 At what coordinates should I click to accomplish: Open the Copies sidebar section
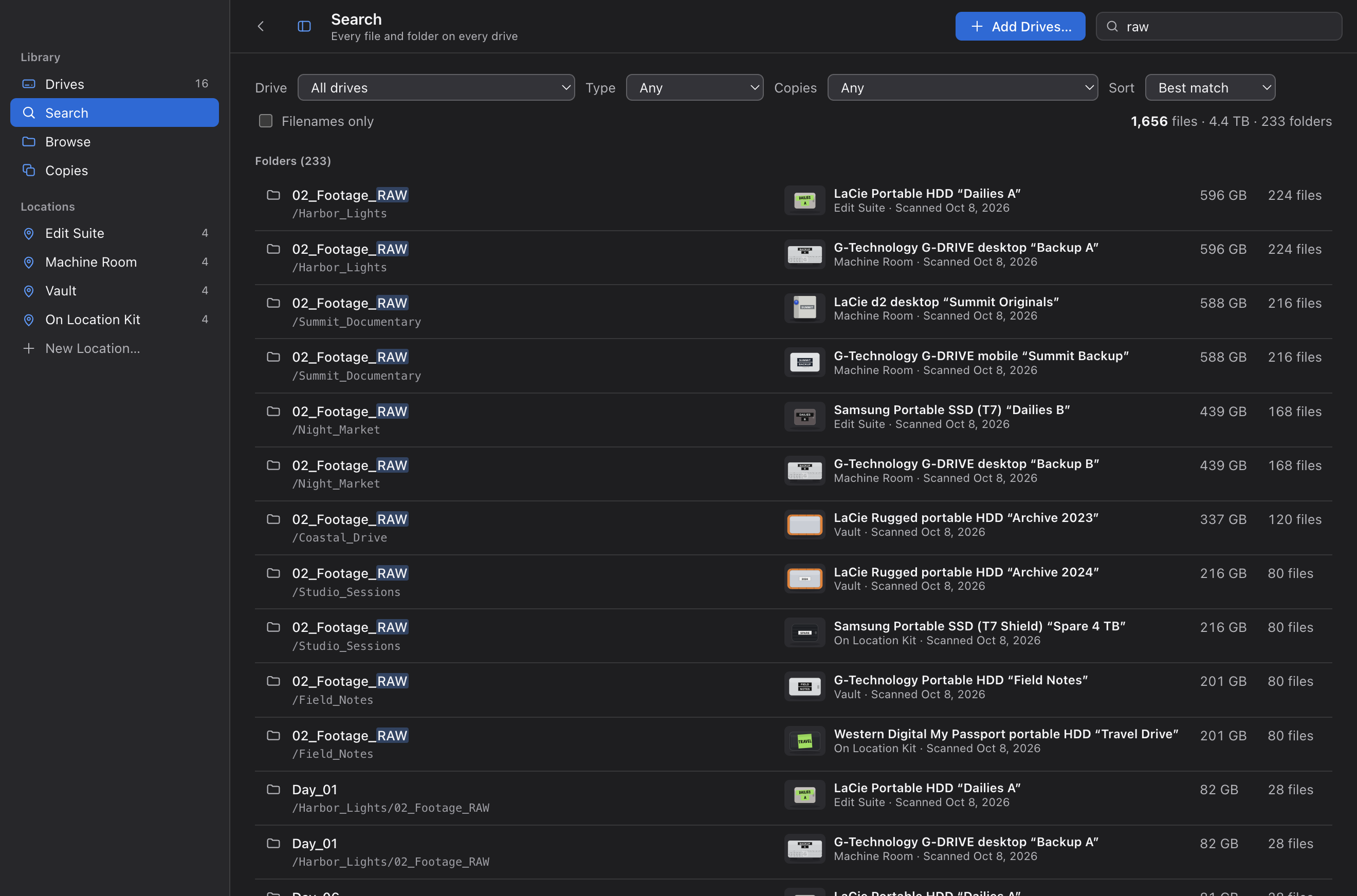tap(114, 170)
